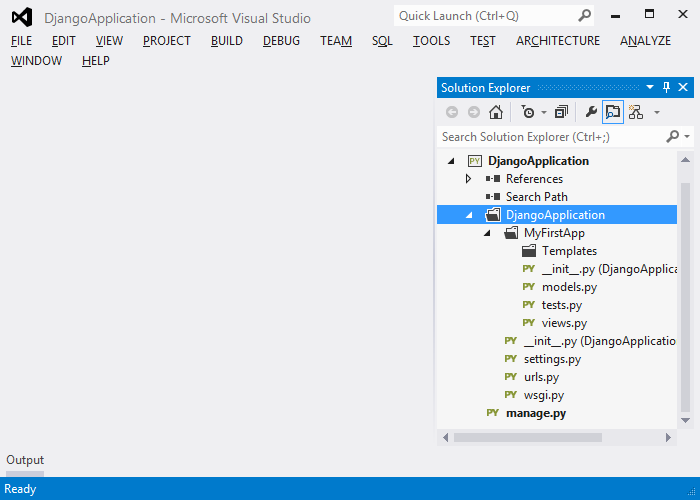Open the Output panel tab
Viewport: 700px width, 500px height.
coord(25,460)
